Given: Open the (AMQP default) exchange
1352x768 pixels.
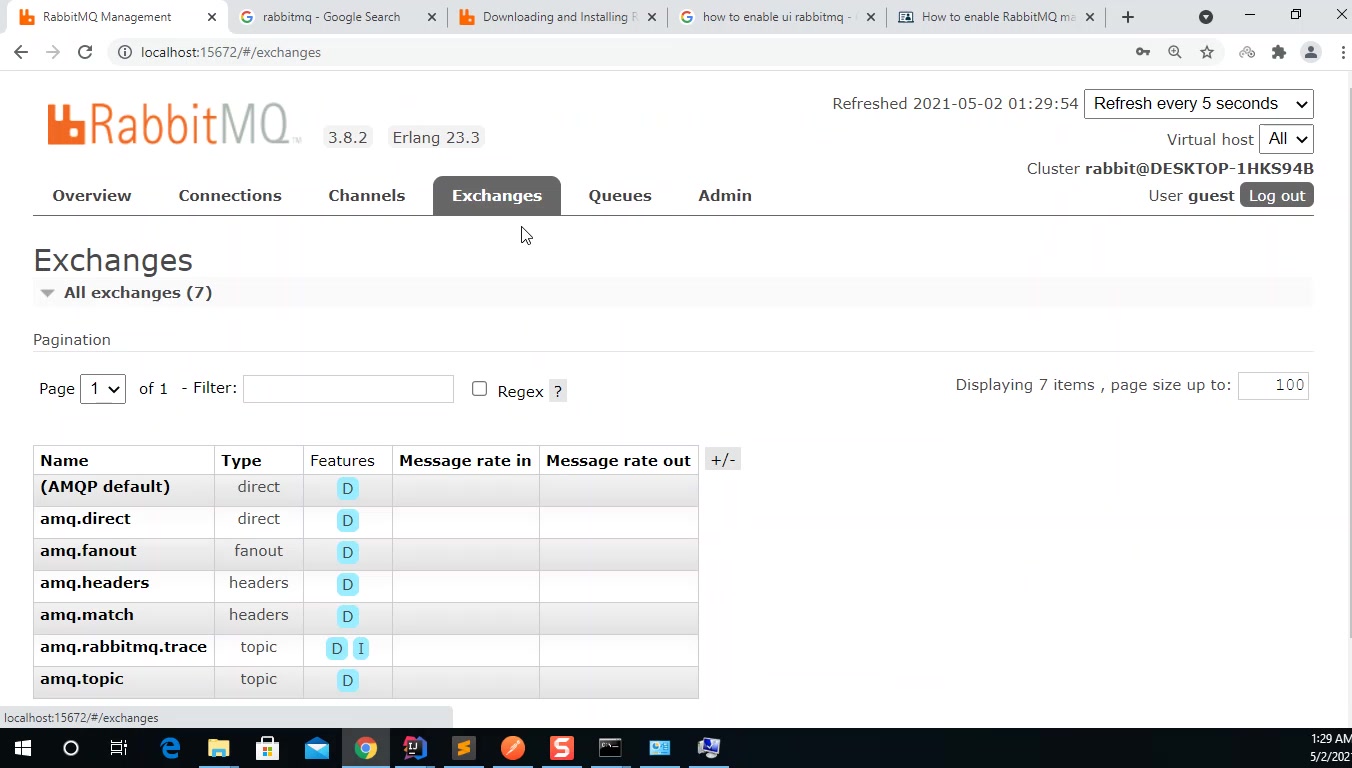Looking at the screenshot, I should (x=105, y=487).
